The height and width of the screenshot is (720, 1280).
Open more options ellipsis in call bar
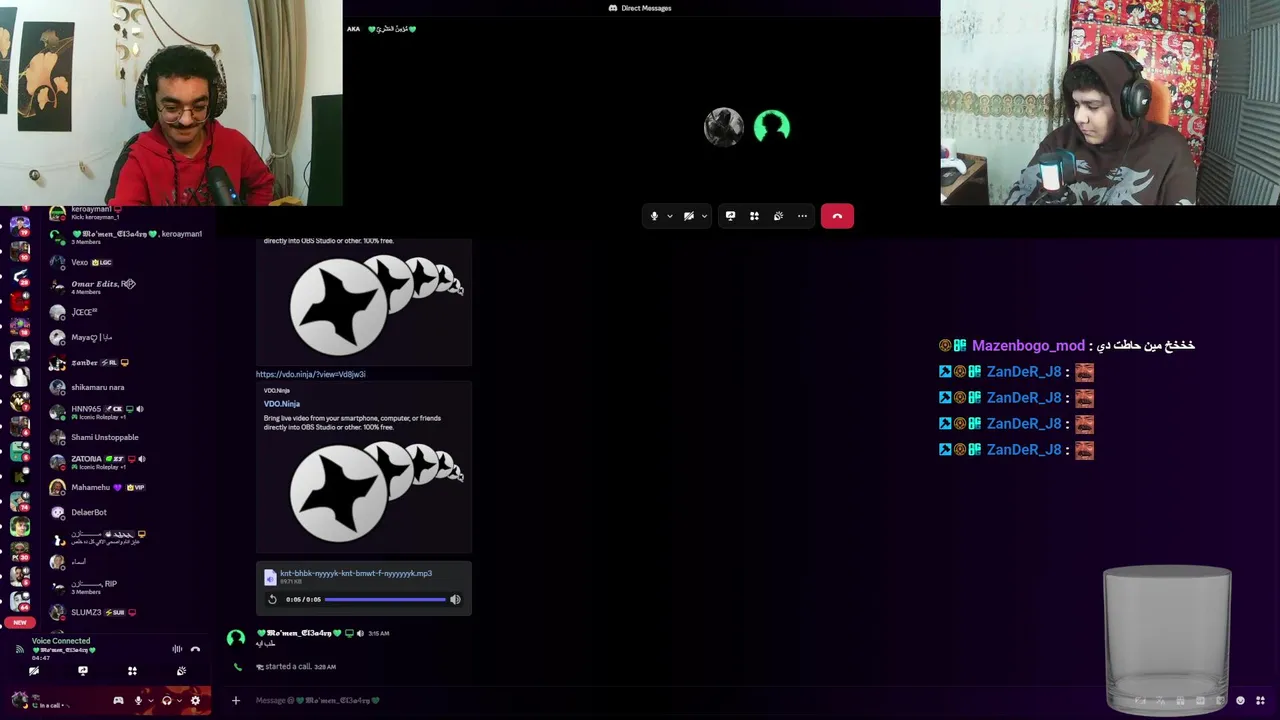coord(802,216)
